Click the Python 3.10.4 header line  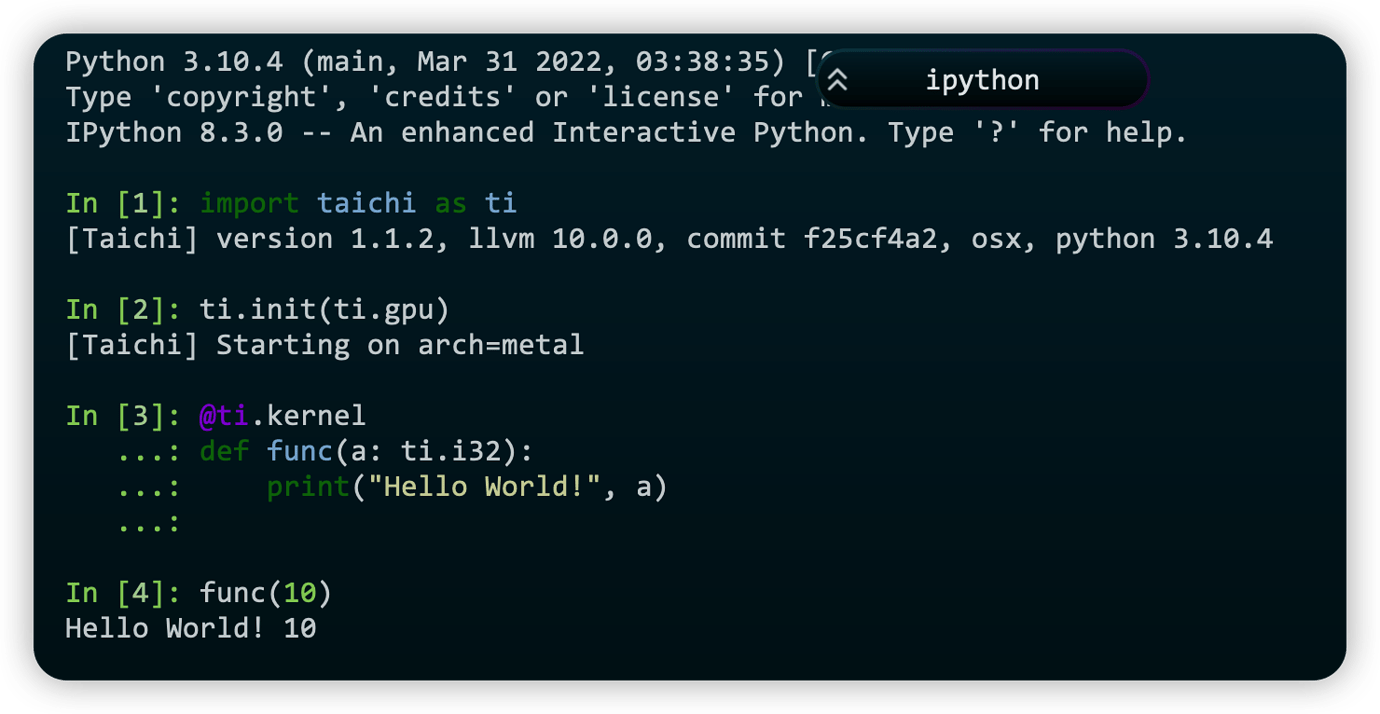click(x=430, y=62)
